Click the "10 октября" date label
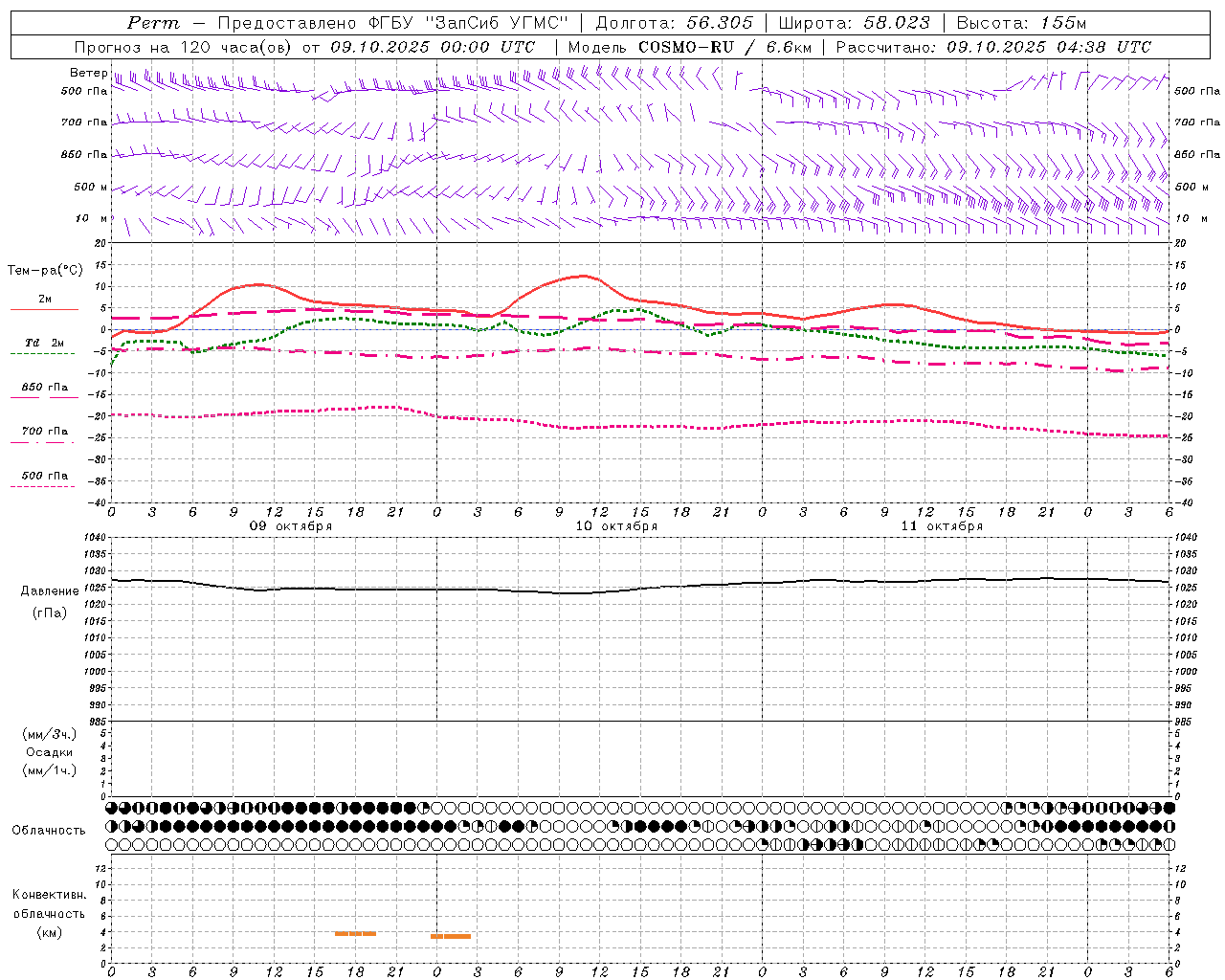Viewport: 1225px width, 980px height. 616,526
